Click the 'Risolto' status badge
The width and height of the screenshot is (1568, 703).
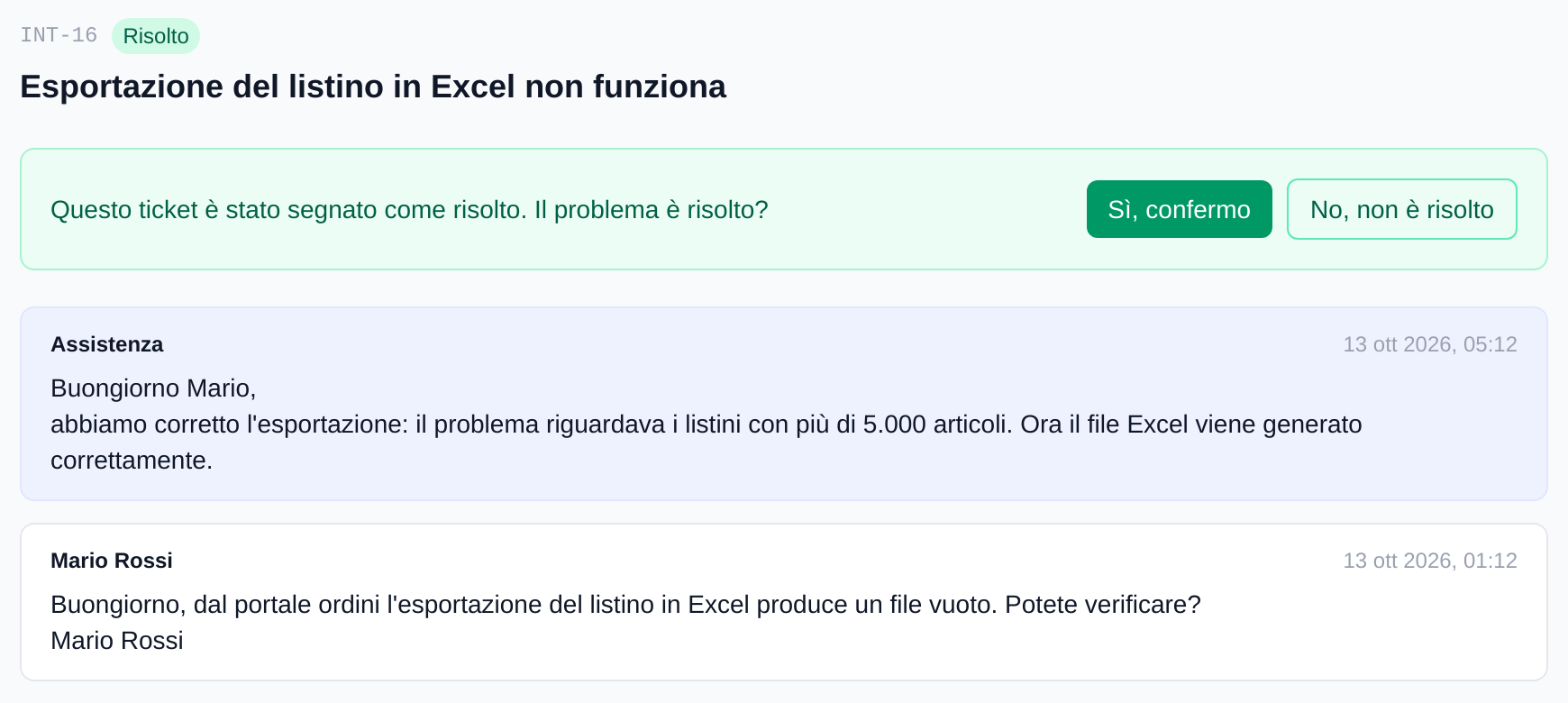click(x=156, y=36)
